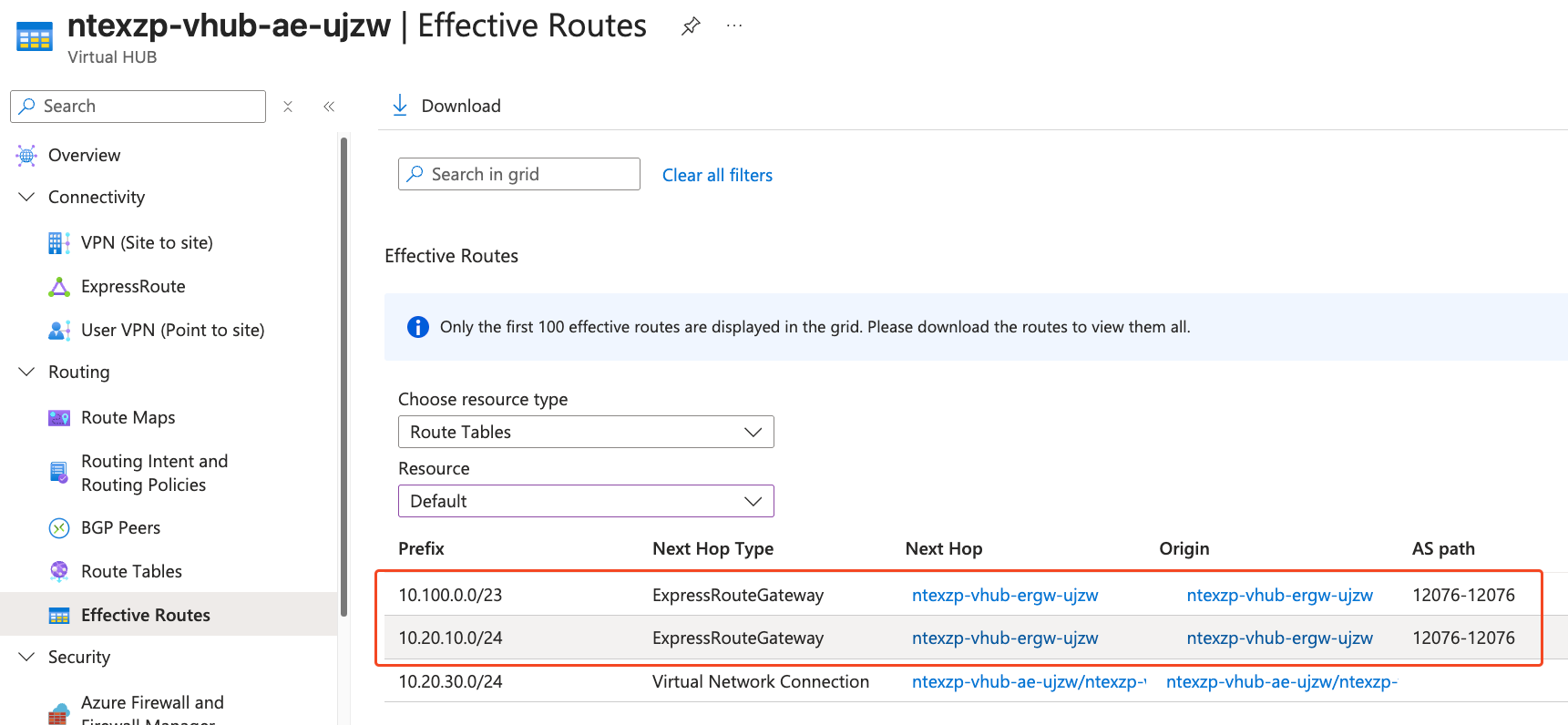The height and width of the screenshot is (725, 1568).
Task: Click the magnifier icon in sidebar search
Action: coord(27,106)
